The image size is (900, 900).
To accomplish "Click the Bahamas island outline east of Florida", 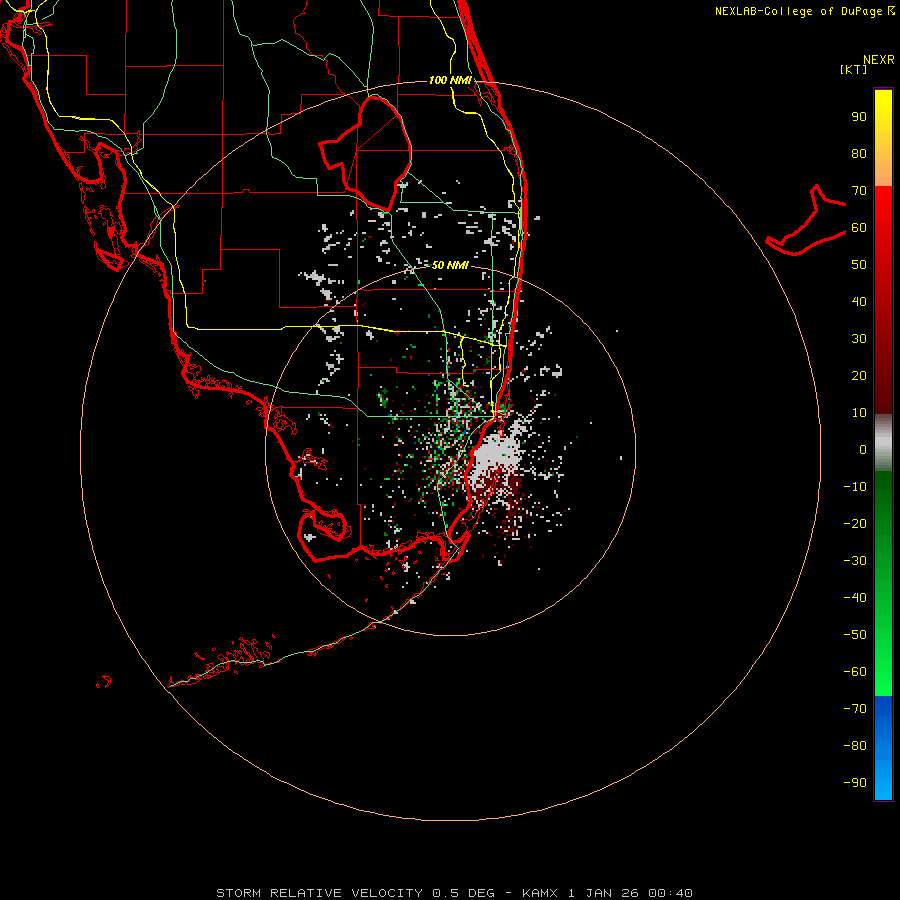I will (806, 220).
